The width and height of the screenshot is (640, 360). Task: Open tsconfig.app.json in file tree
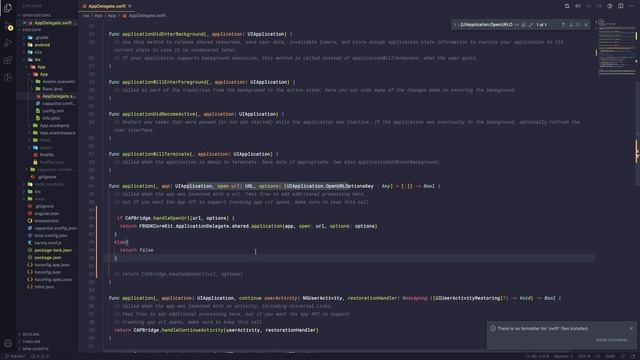coord(52,265)
